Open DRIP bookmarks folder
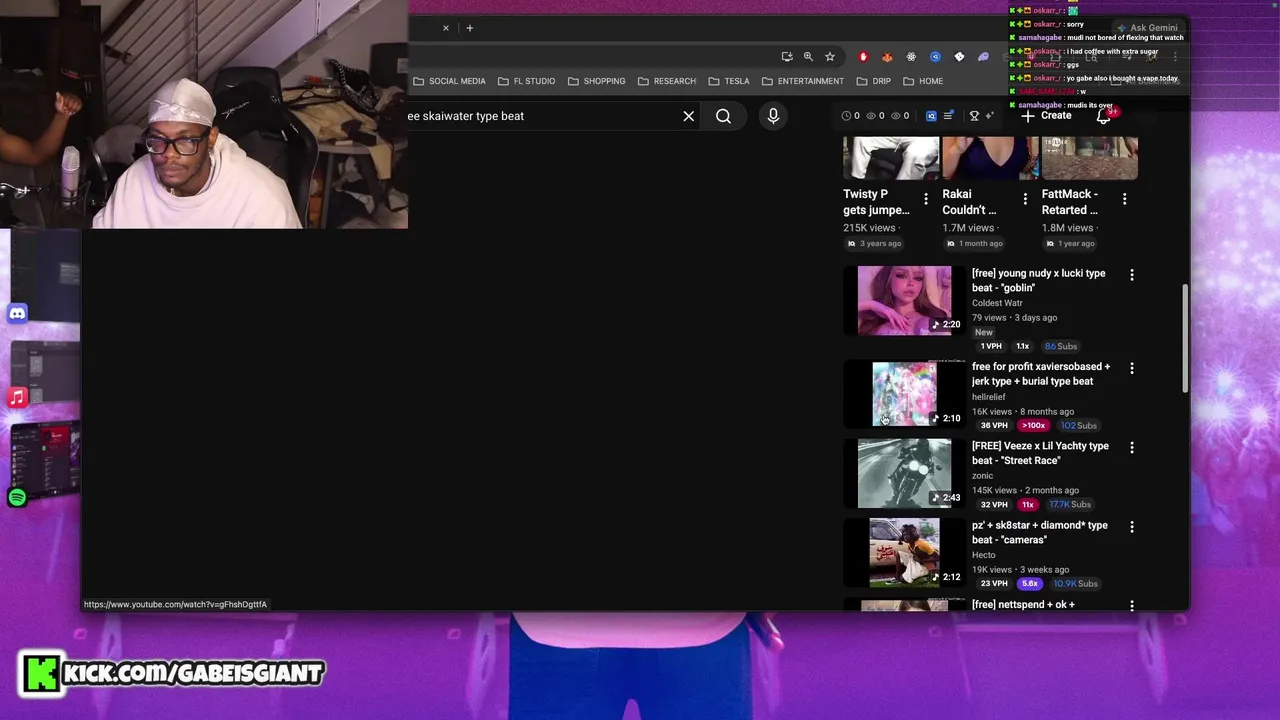This screenshot has width=1280, height=720. 874,81
